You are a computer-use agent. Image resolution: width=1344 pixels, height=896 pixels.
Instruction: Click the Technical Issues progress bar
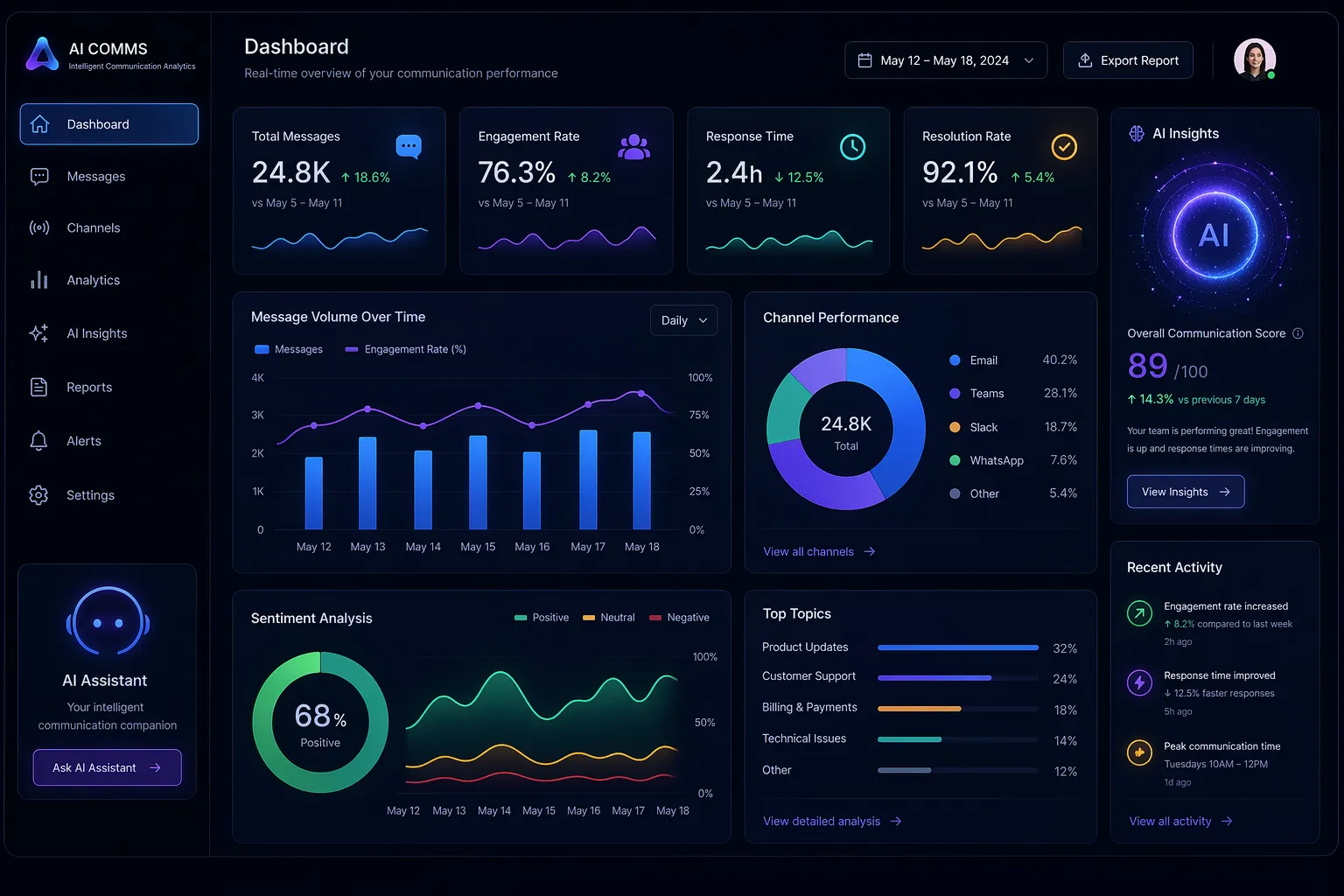coord(958,739)
